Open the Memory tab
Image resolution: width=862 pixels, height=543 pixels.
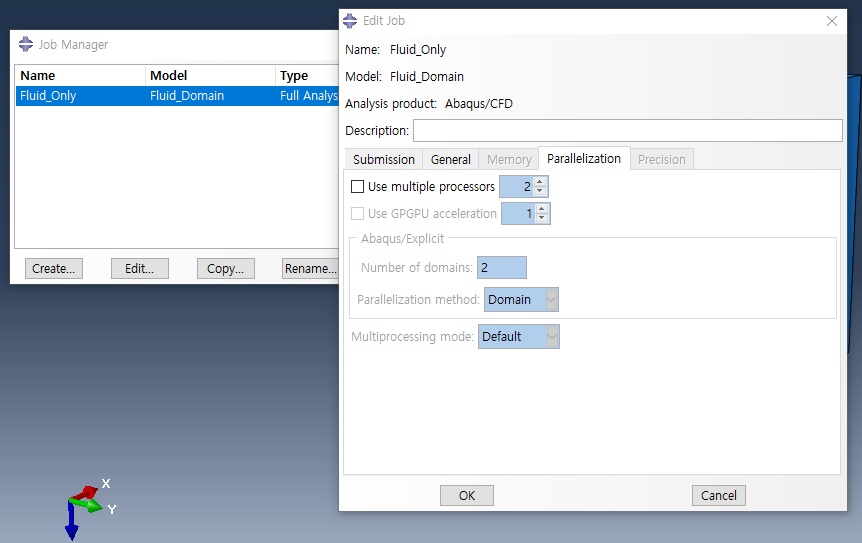(x=509, y=159)
